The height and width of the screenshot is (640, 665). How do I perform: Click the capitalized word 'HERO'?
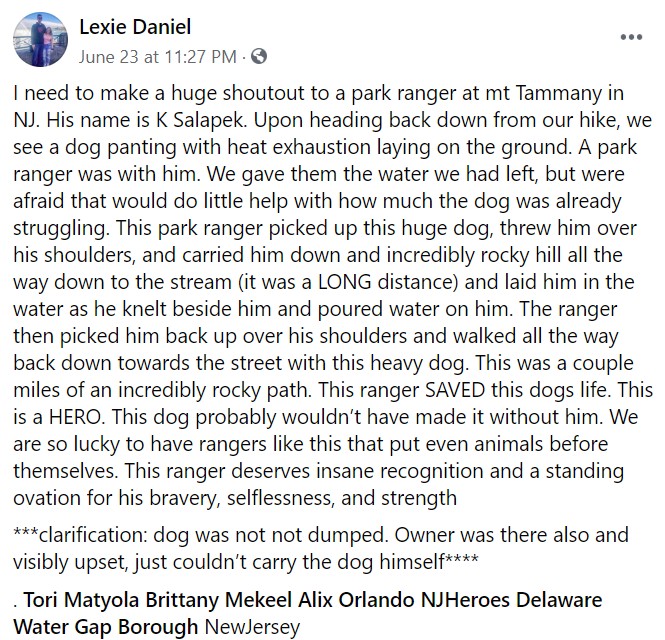pos(76,417)
